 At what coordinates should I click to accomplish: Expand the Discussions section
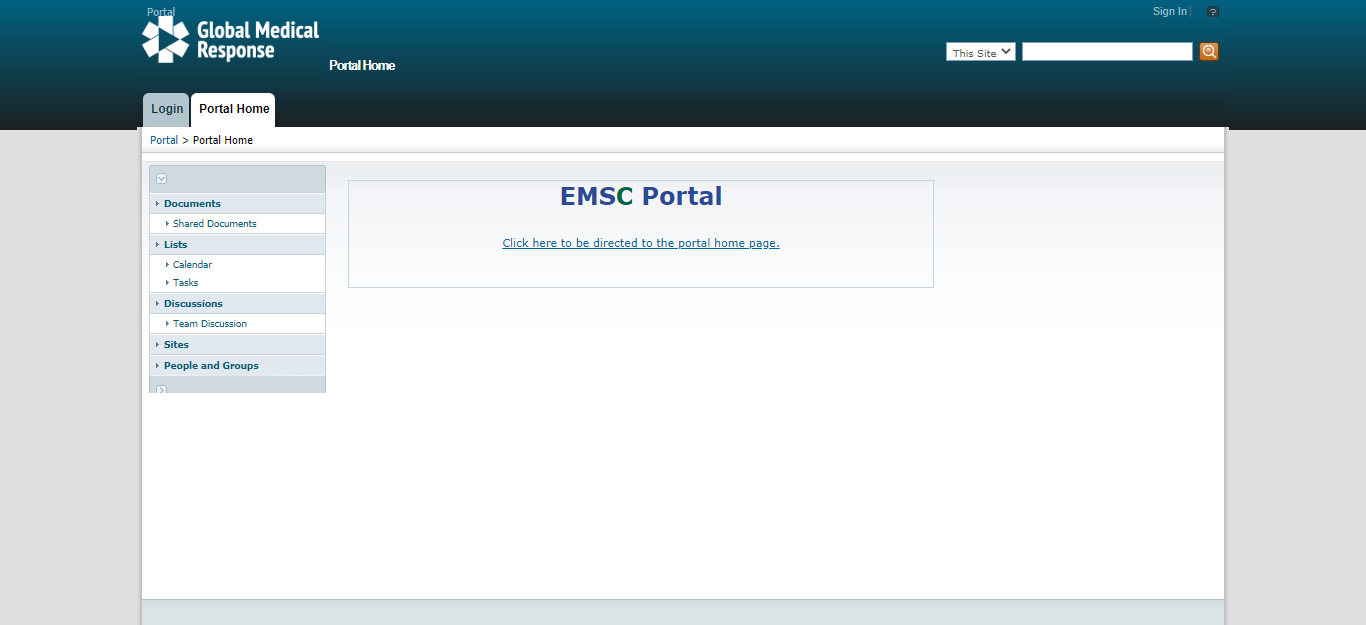coord(192,303)
